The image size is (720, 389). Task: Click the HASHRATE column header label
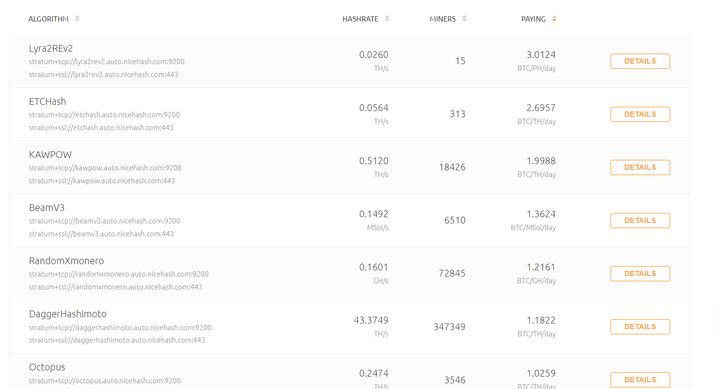360,19
